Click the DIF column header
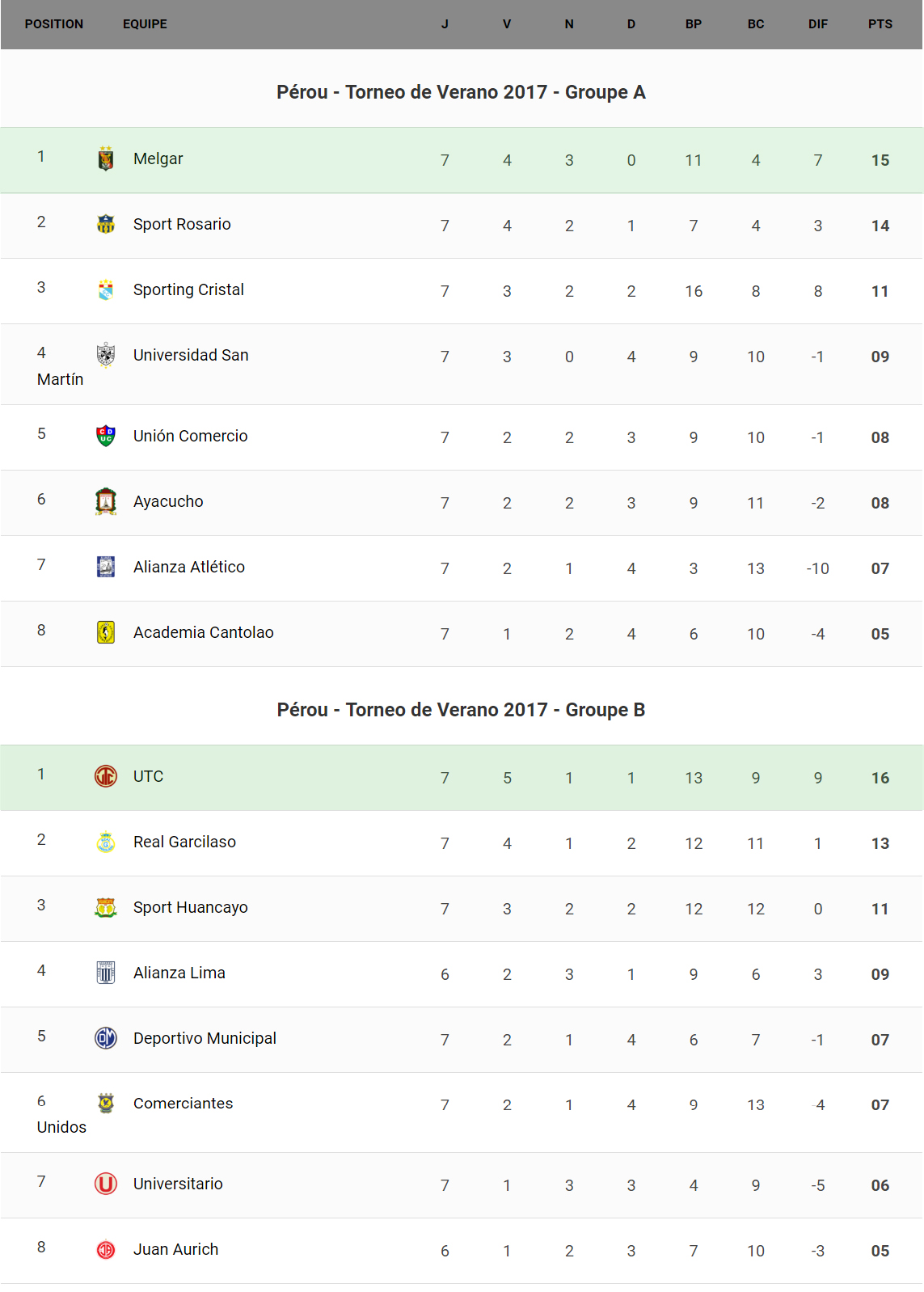924x1292 pixels. click(818, 24)
